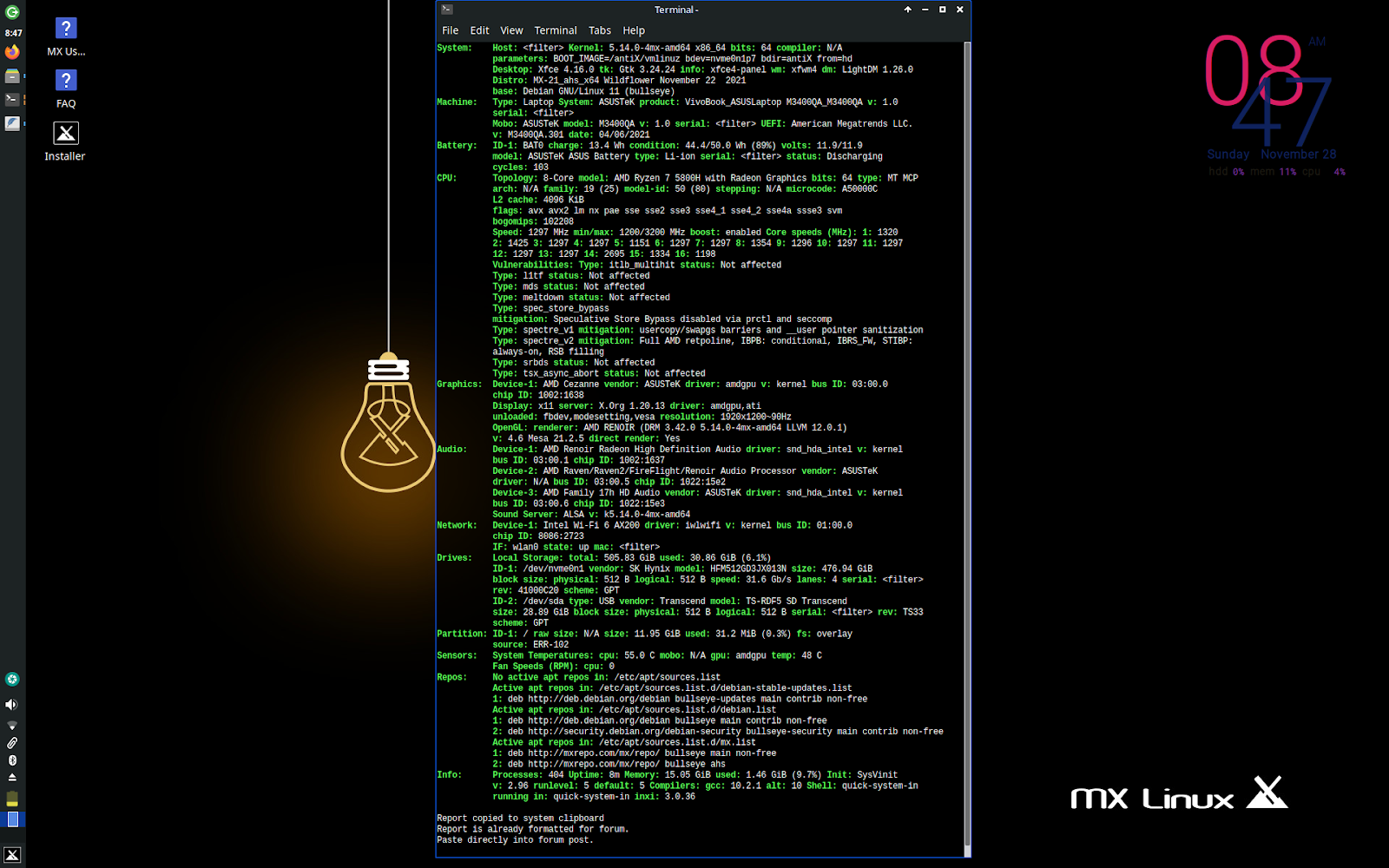Click the up-arrow shade button in title bar
Screen dimensions: 1389x868
tap(908, 10)
